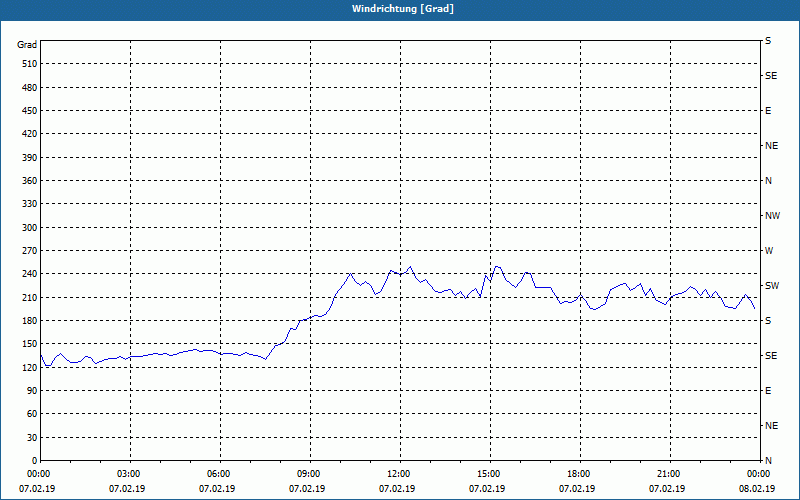Click the "E" compass label at the 450 gridline
The width and height of the screenshot is (800, 500).
pos(768,111)
